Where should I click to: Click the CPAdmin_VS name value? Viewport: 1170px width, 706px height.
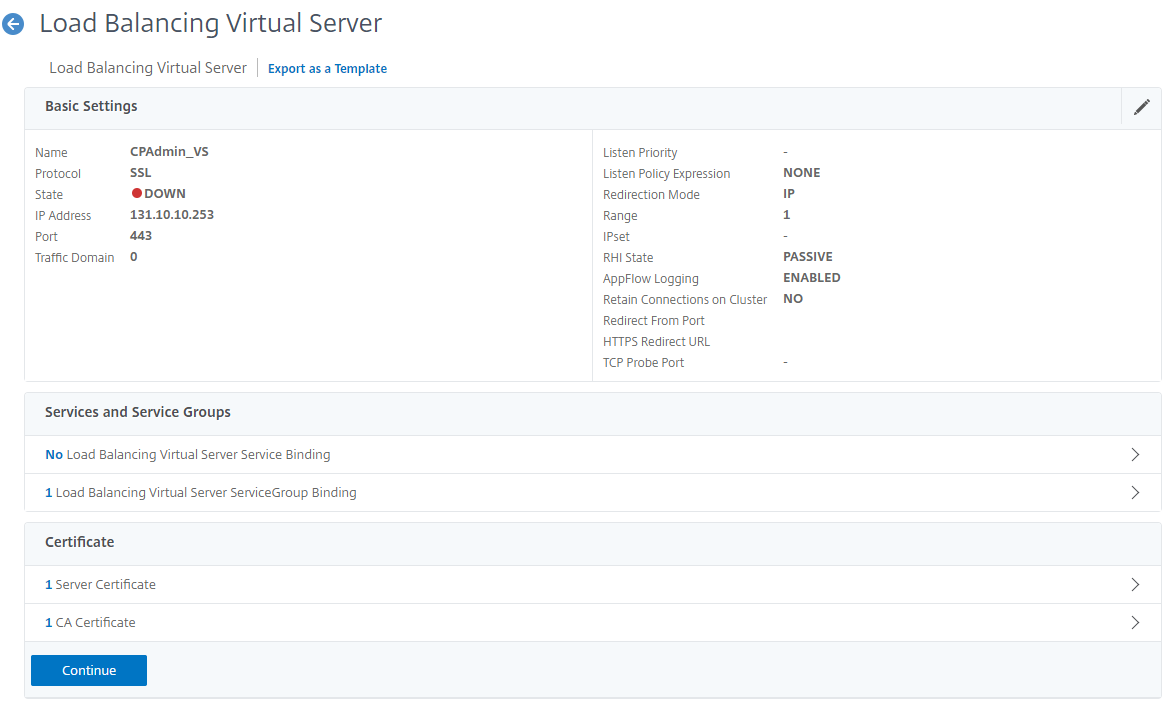point(169,152)
